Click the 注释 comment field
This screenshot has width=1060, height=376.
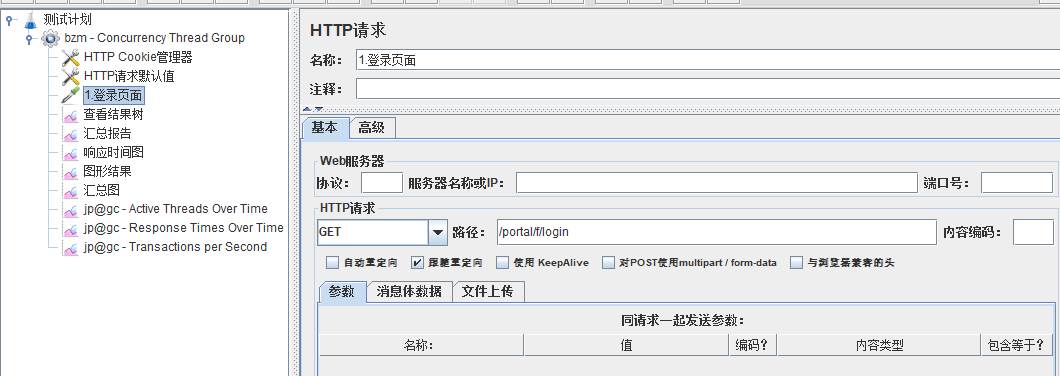708,89
